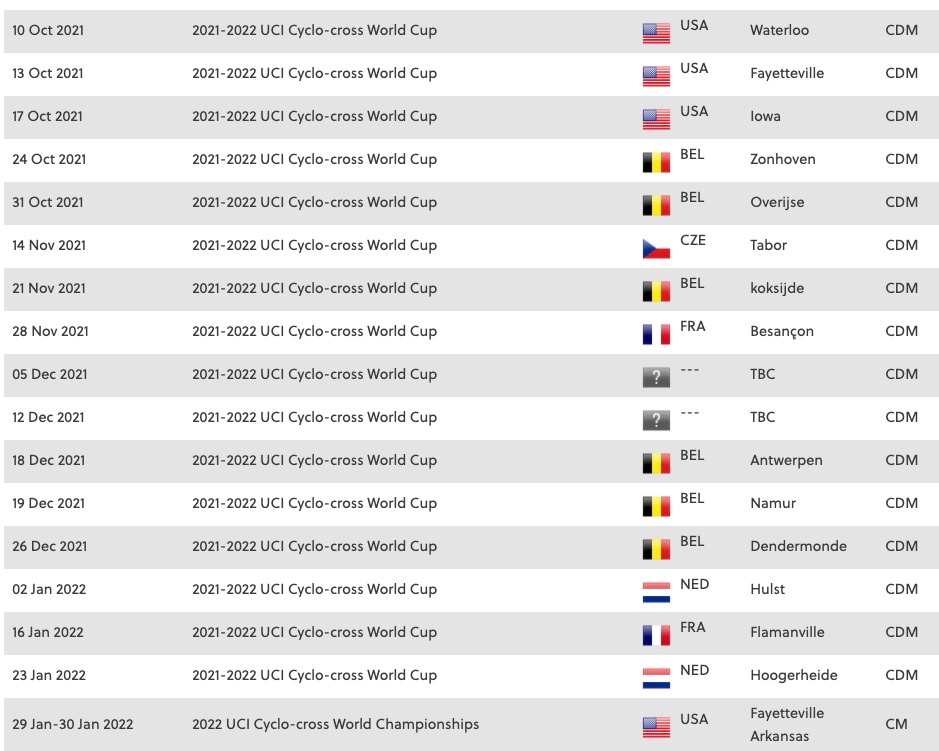The image size is (939, 751).
Task: Click the koksijde venue name
Action: click(777, 288)
